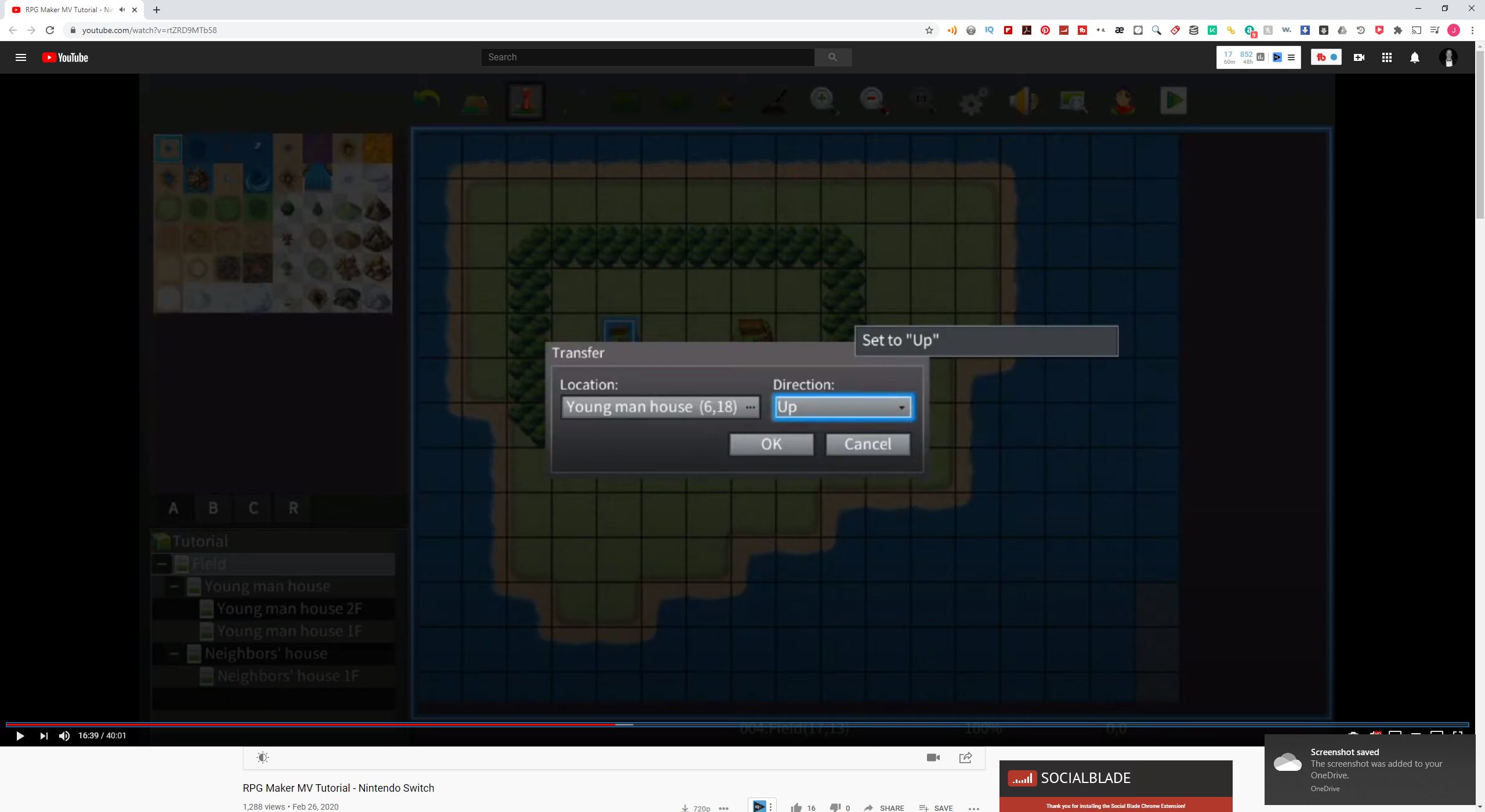Click the video camera icon below the player
1485x812 pixels.
(x=933, y=757)
